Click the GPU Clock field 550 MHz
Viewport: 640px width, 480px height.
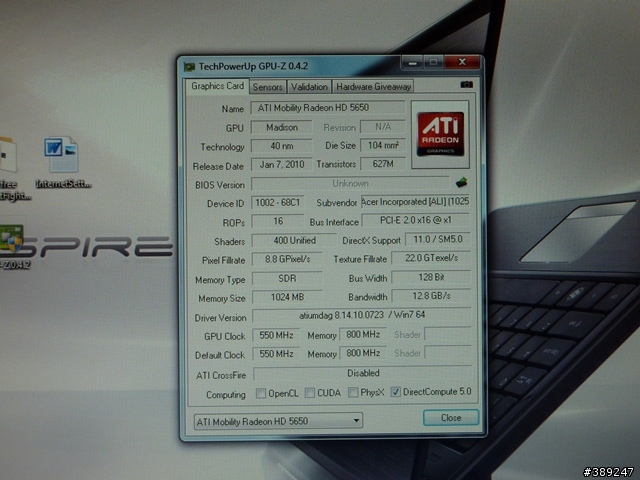pos(276,335)
